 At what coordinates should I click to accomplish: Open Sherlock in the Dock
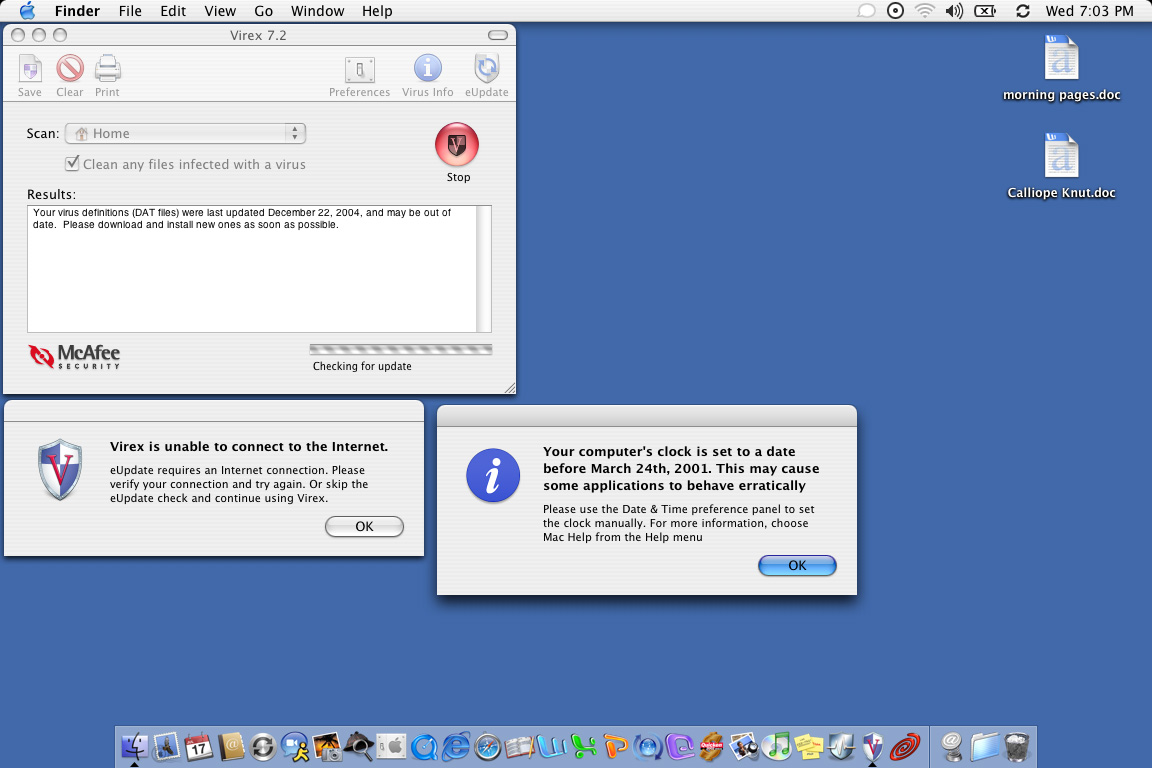(x=359, y=747)
